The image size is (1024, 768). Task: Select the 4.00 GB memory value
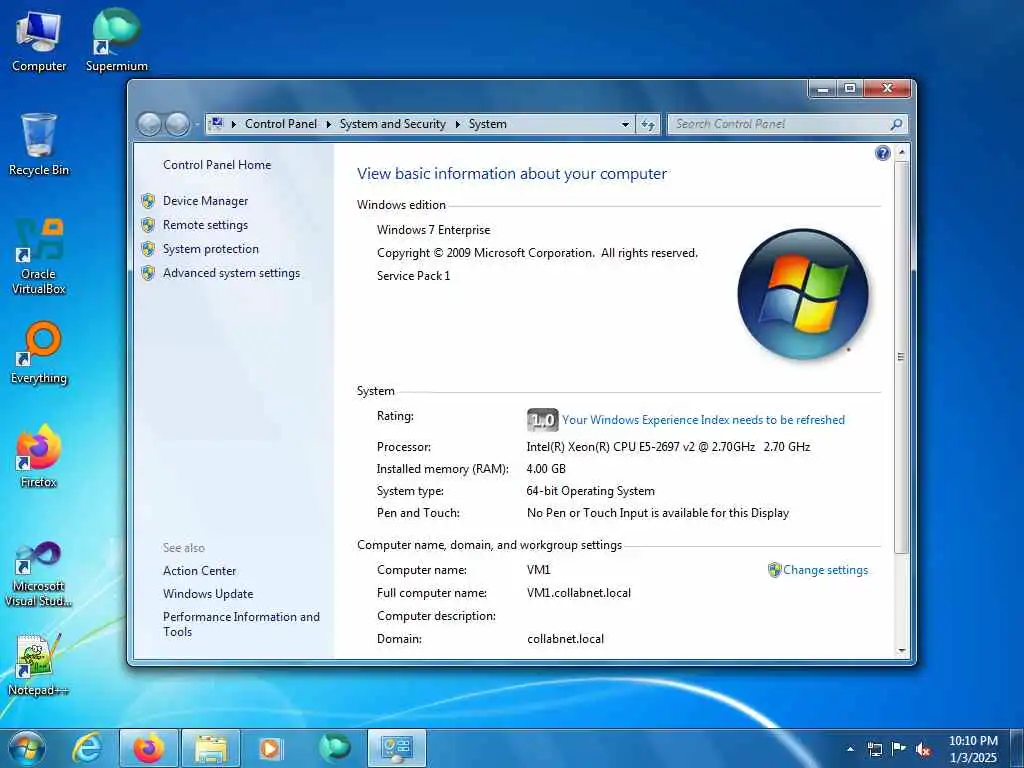click(546, 469)
